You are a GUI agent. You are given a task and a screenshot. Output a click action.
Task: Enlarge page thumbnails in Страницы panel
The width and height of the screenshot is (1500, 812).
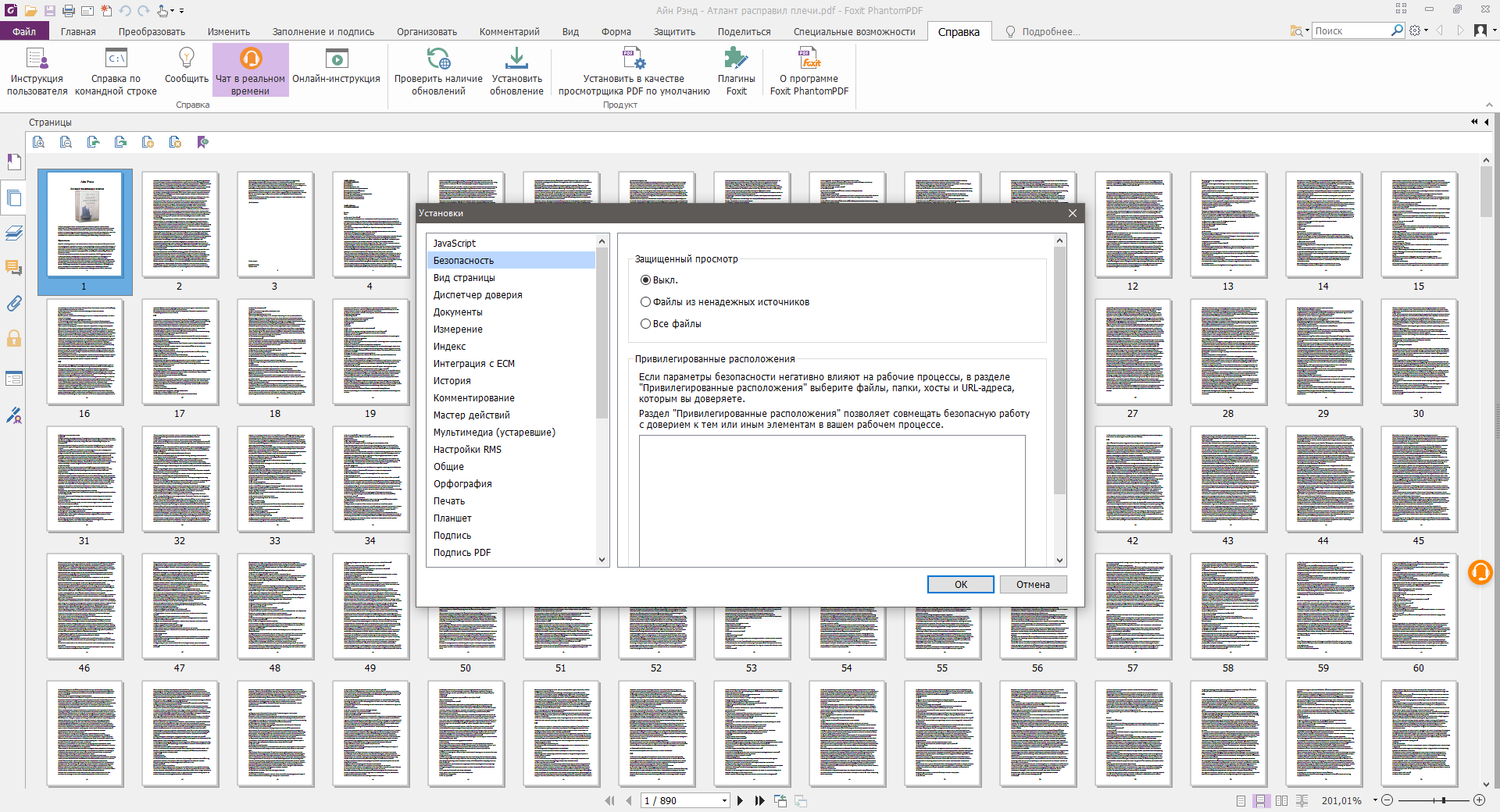[38, 142]
